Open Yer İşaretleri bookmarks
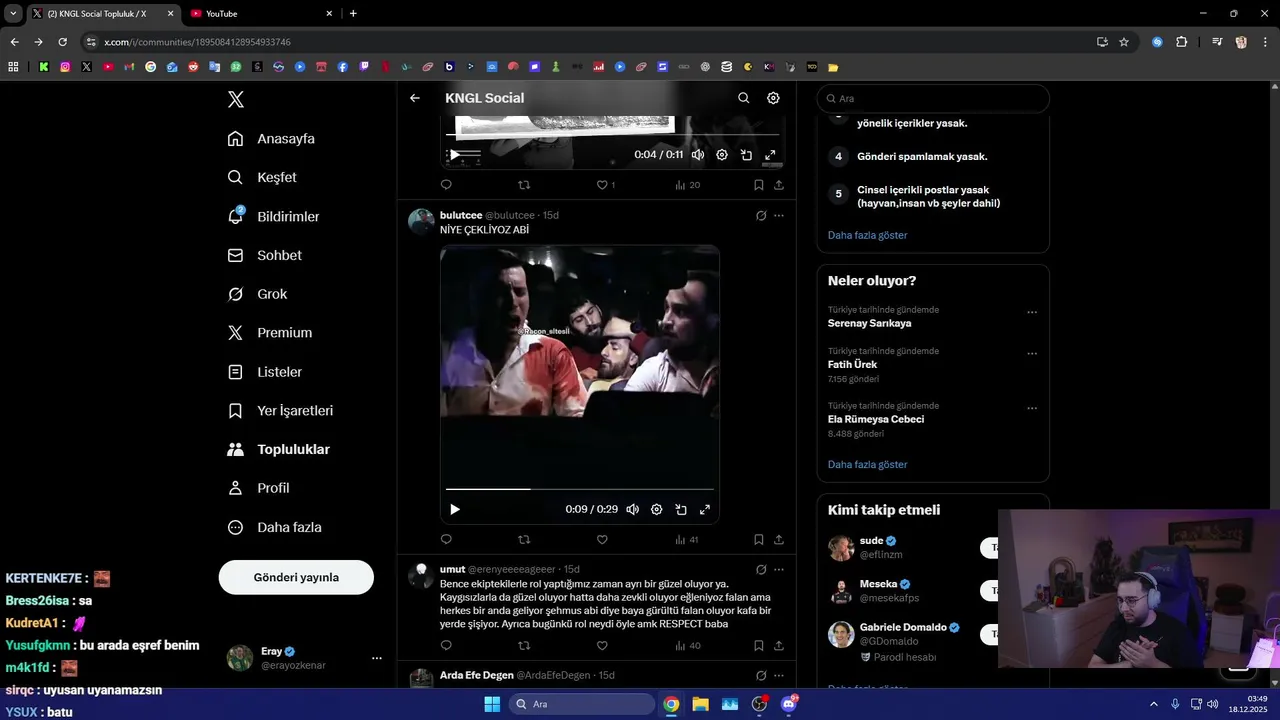The image size is (1280, 720). point(279,411)
